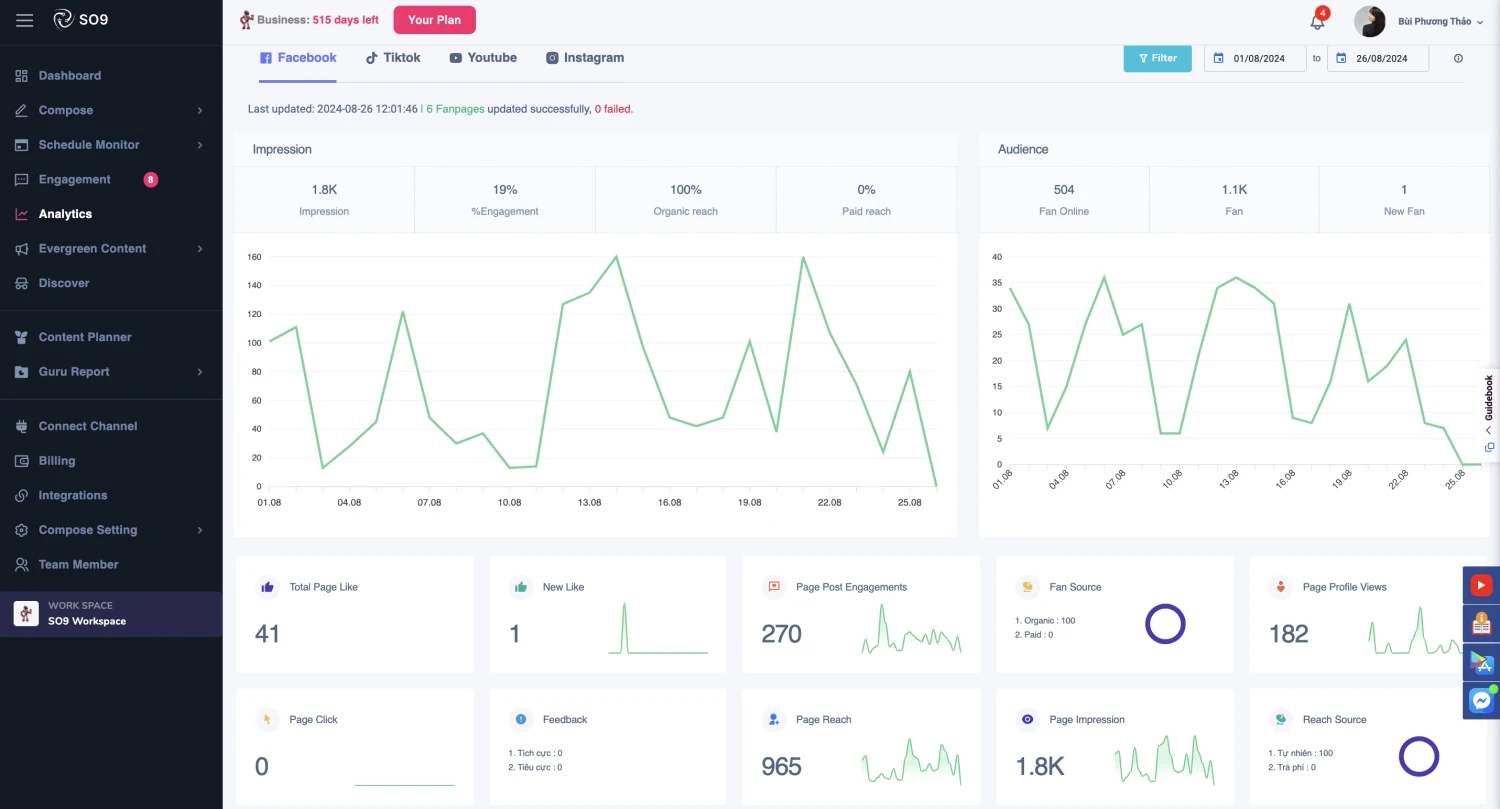Switch to the Facebook tab

[298, 58]
